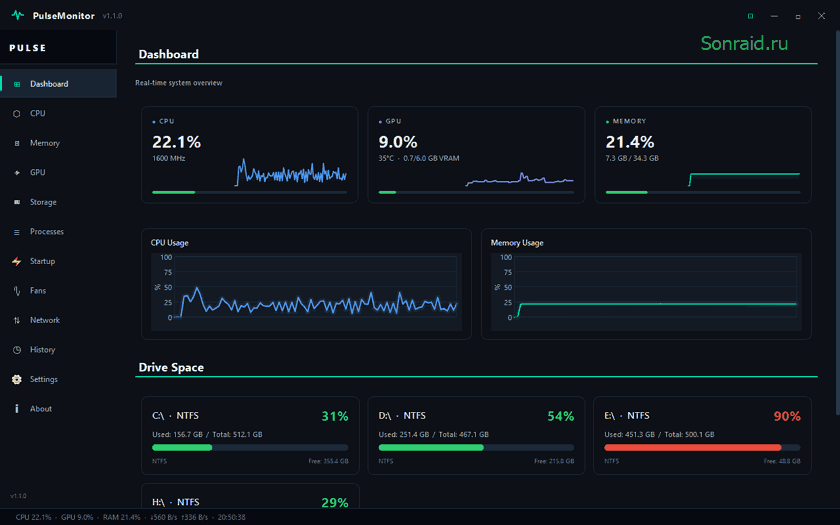Click the Settings gear icon in sidebar
Screen dimensions: 840x525
pyautogui.click(x=17, y=379)
